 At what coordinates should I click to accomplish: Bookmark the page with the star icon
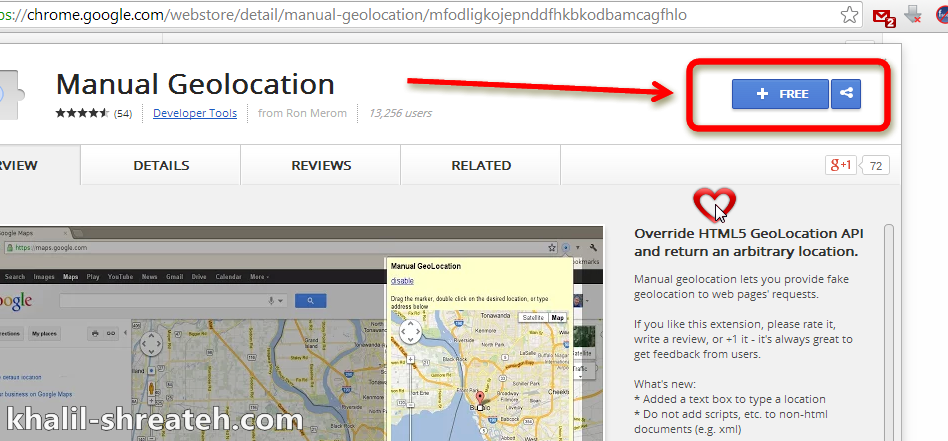coord(849,15)
